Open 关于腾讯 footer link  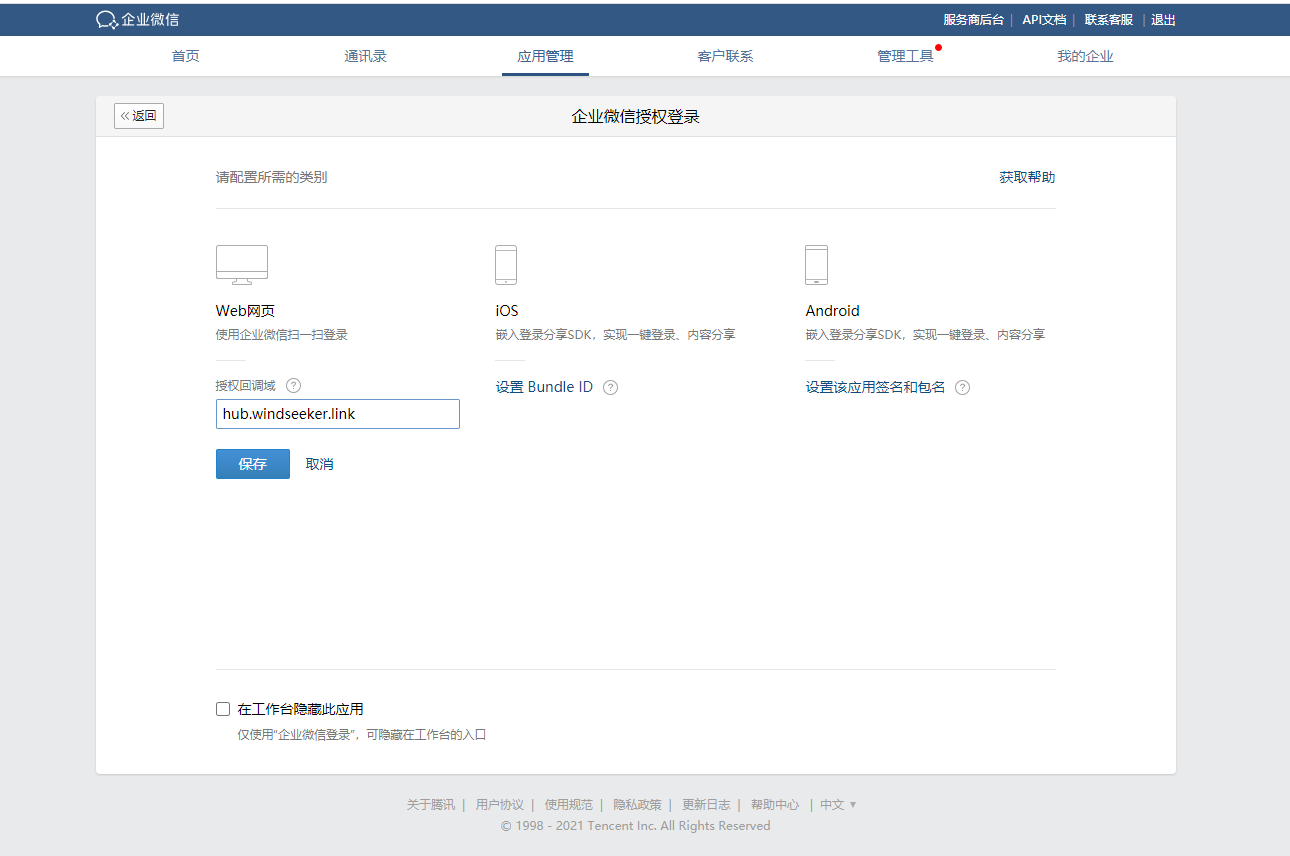pos(430,805)
